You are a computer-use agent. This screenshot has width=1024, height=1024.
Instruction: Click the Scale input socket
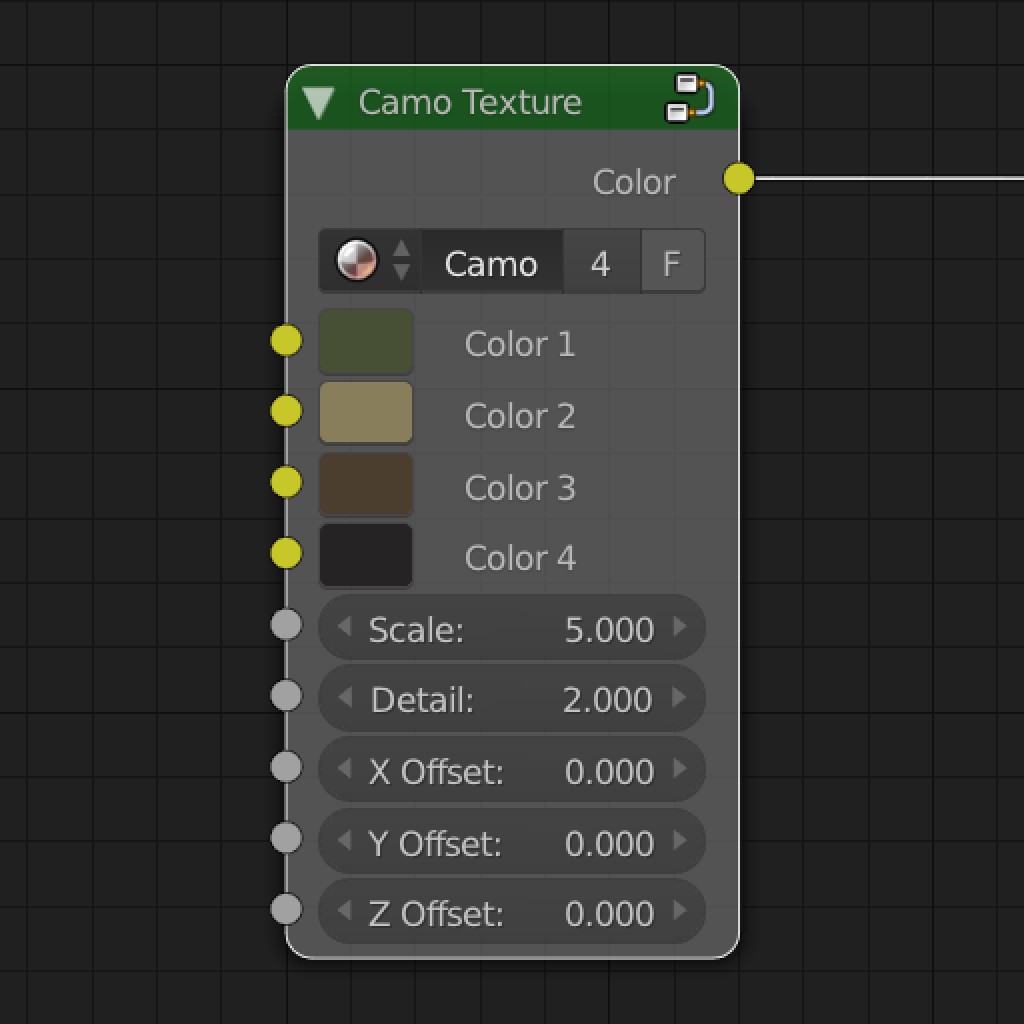286,626
